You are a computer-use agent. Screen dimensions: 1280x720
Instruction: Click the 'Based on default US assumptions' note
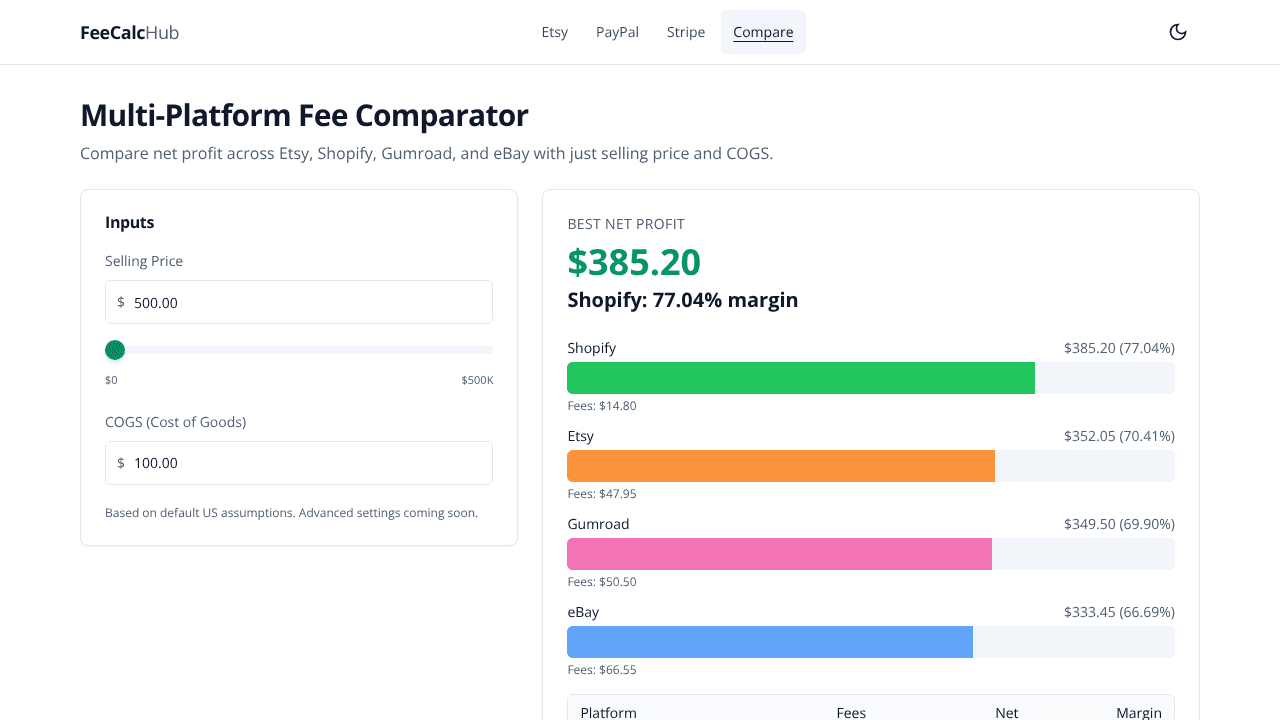coord(291,513)
